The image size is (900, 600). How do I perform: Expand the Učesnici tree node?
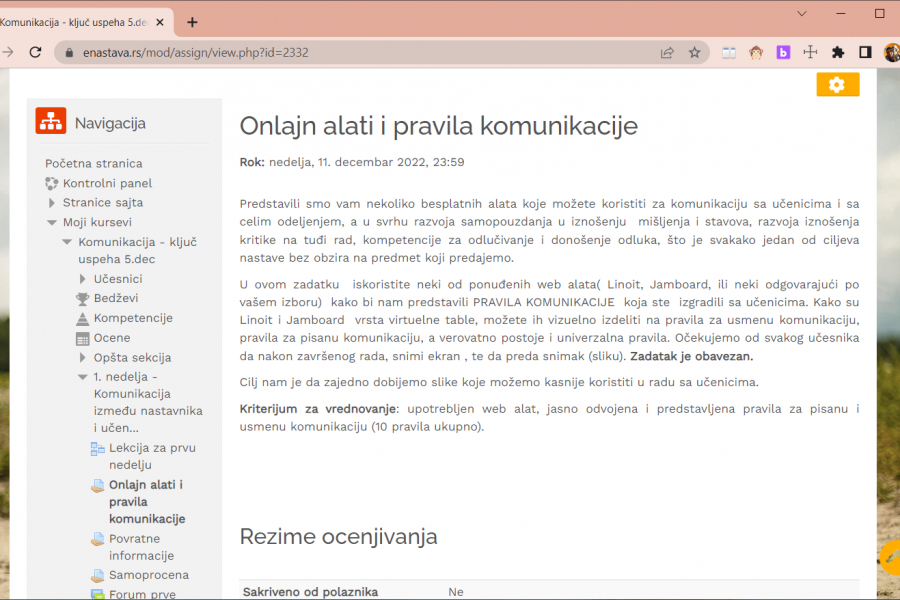click(x=83, y=279)
